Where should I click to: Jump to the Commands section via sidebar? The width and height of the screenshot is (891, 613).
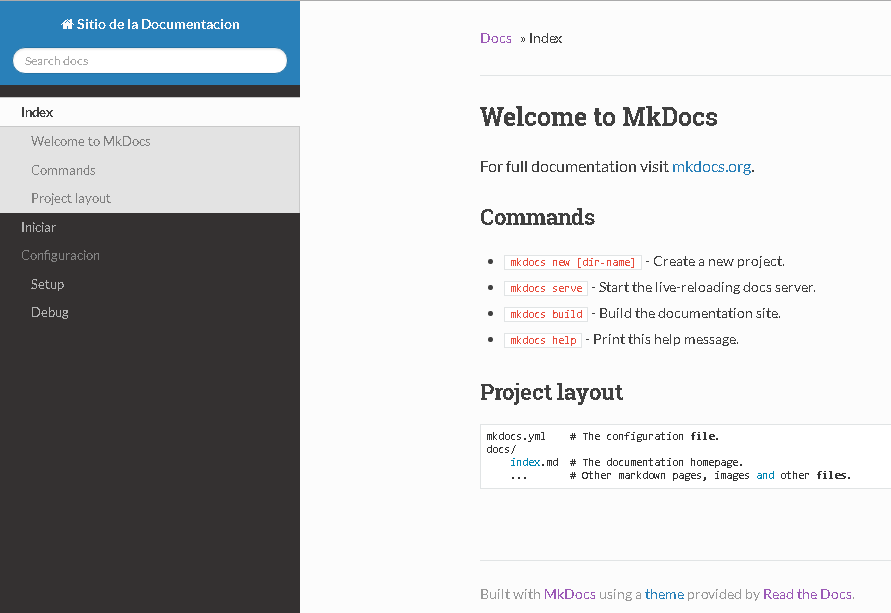63,170
